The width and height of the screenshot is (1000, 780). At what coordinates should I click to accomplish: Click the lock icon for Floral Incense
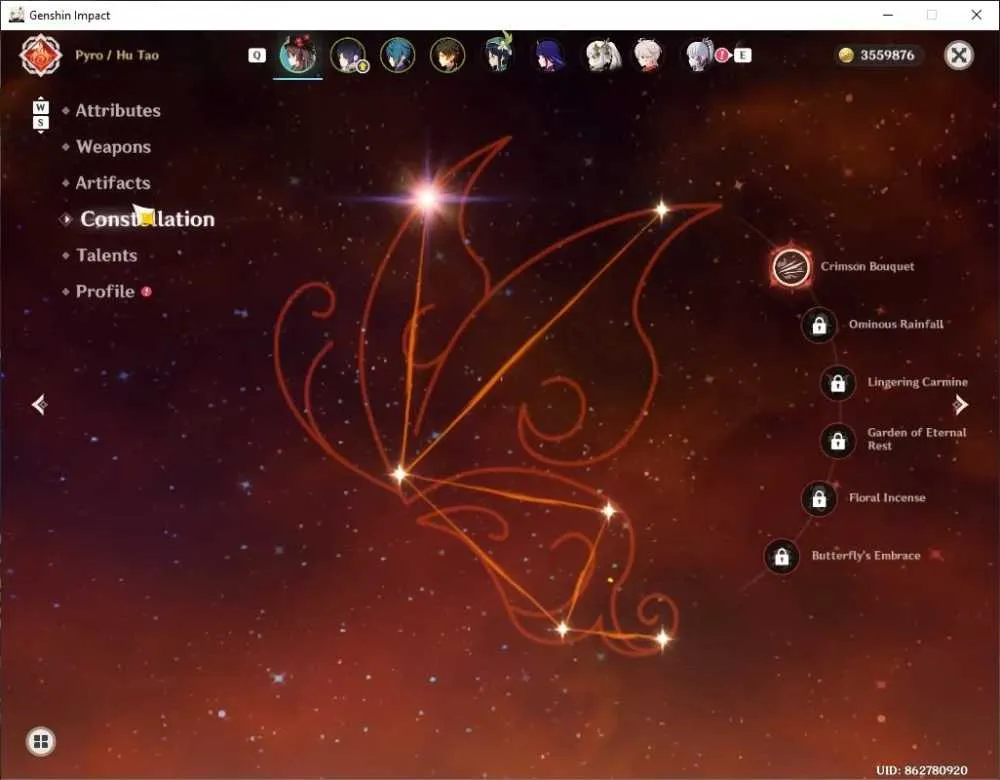point(819,498)
